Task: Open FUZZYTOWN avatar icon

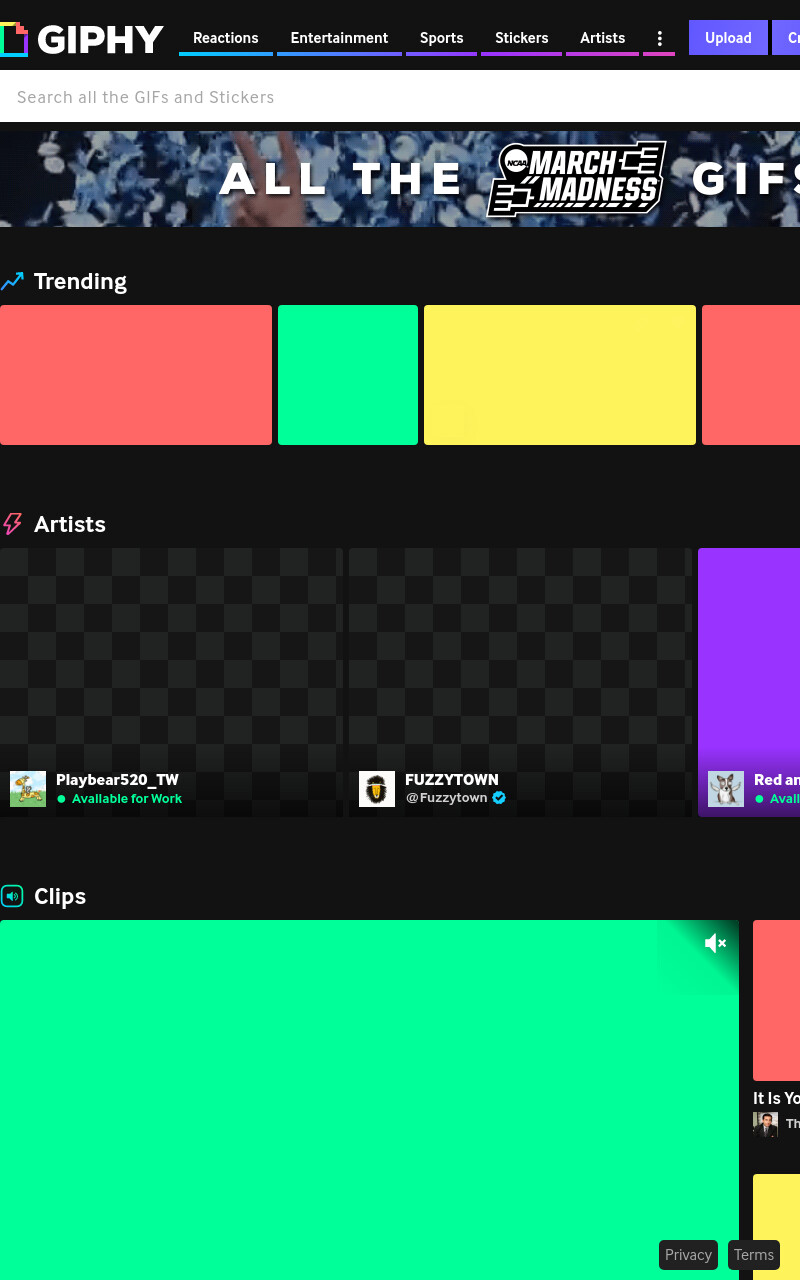Action: pos(377,789)
